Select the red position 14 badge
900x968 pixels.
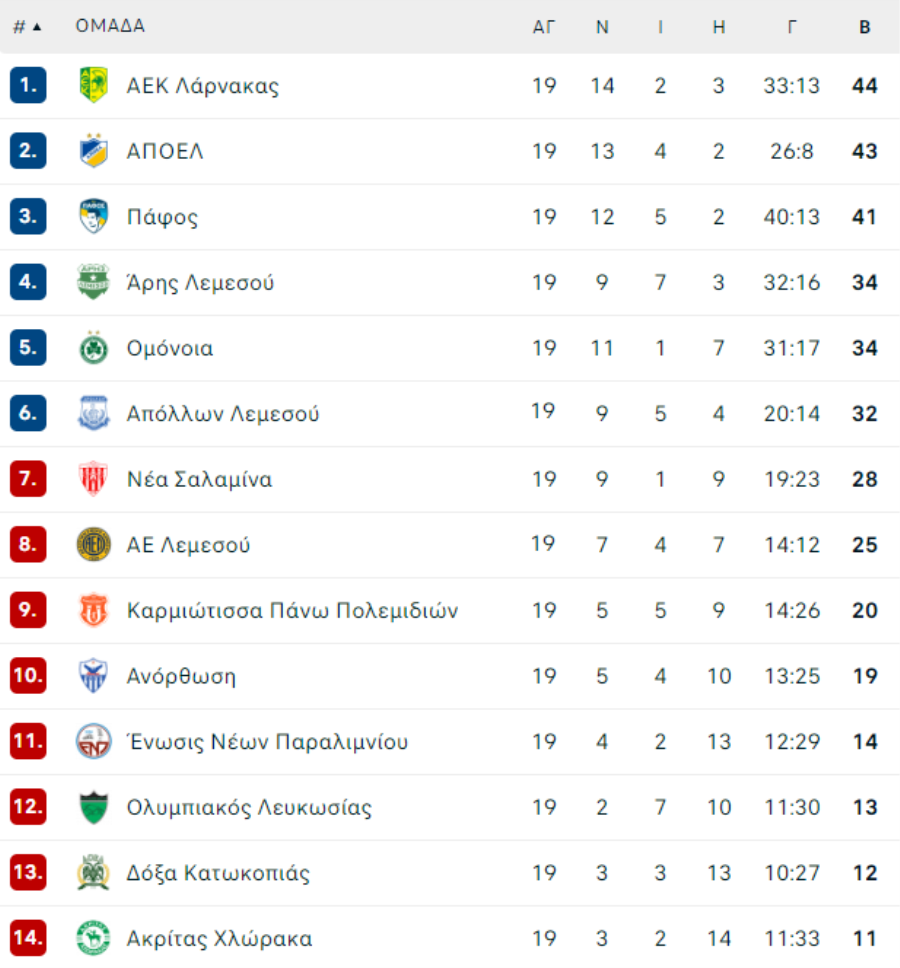click(x=28, y=938)
